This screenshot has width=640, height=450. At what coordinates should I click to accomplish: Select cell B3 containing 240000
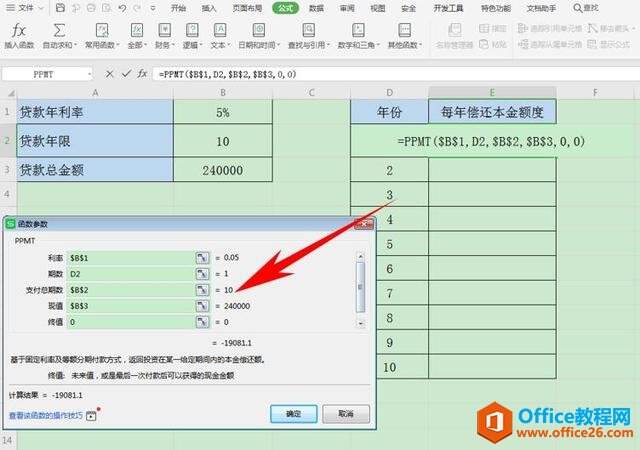223,170
